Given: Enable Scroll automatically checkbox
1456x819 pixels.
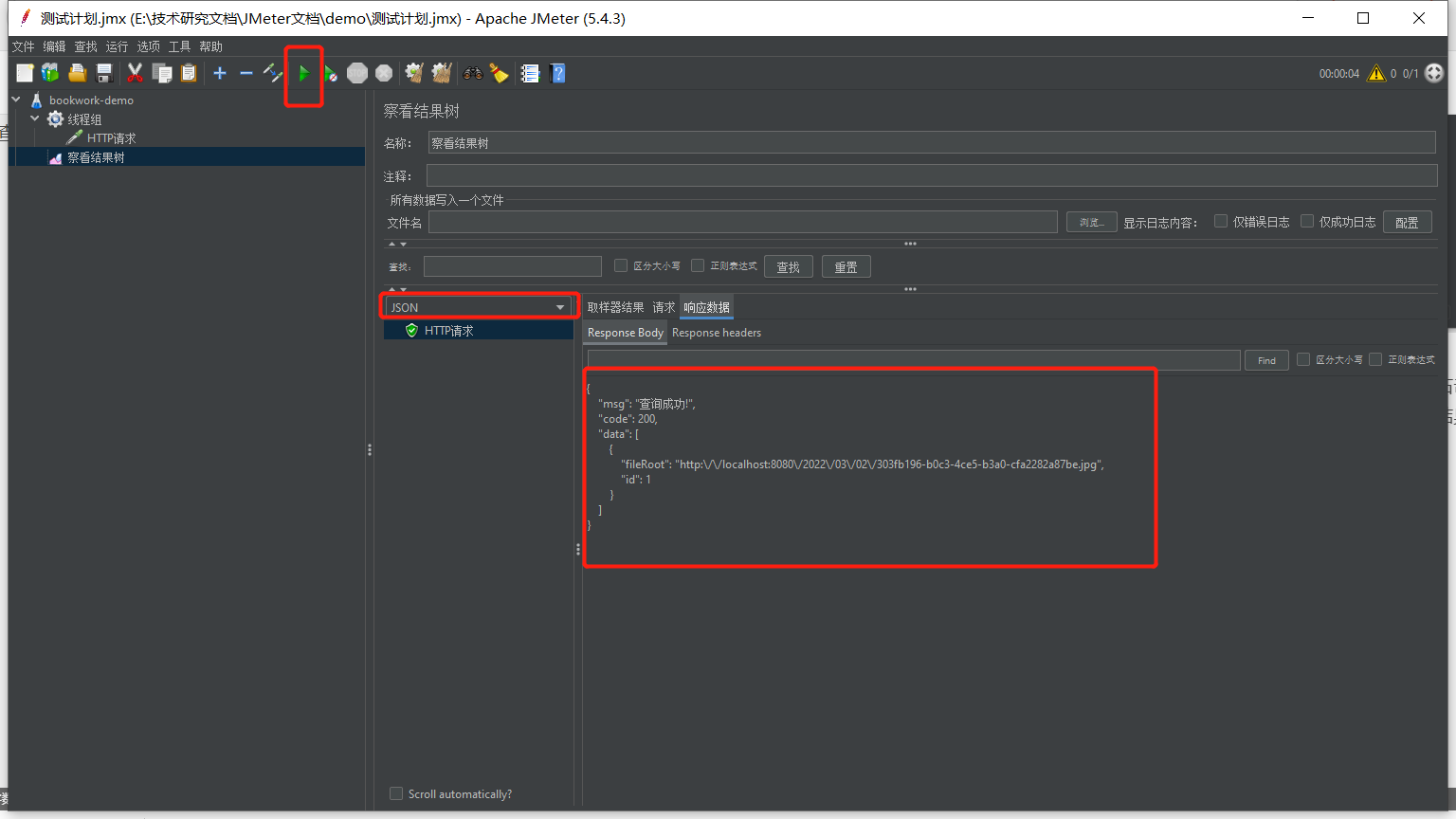Looking at the screenshot, I should 396,794.
